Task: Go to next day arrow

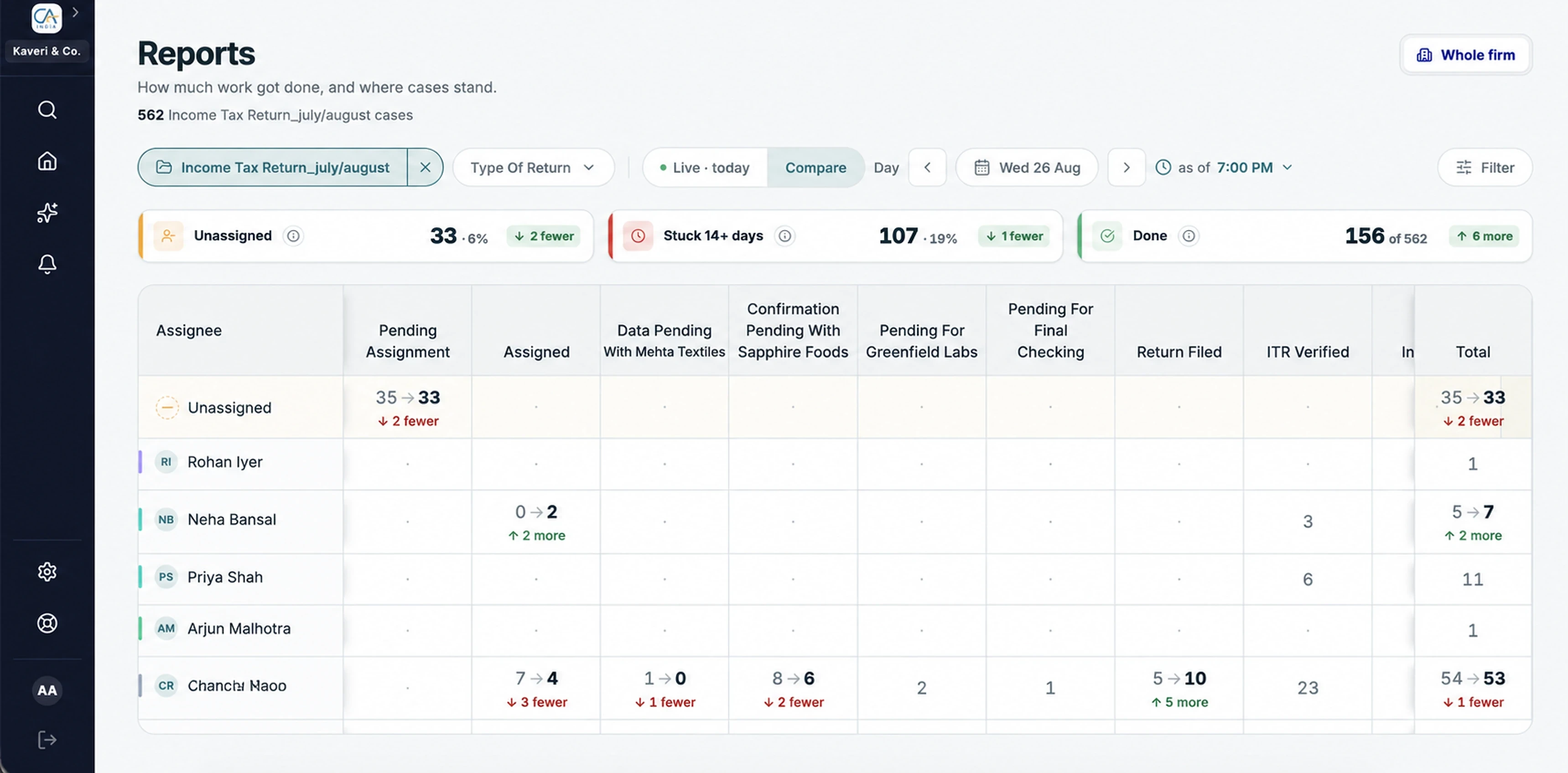Action: (x=1127, y=167)
